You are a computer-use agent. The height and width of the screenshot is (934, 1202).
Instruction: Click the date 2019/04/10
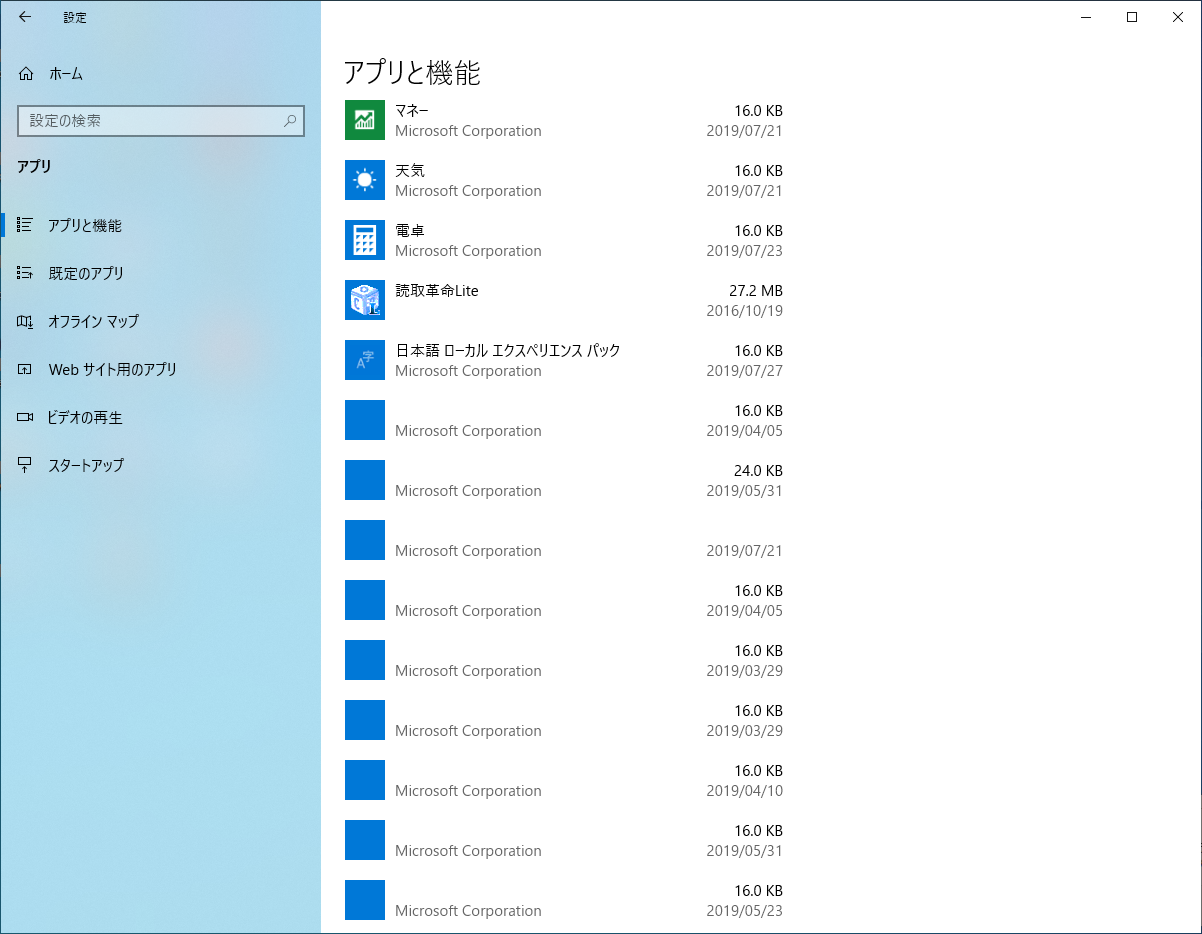pos(744,790)
